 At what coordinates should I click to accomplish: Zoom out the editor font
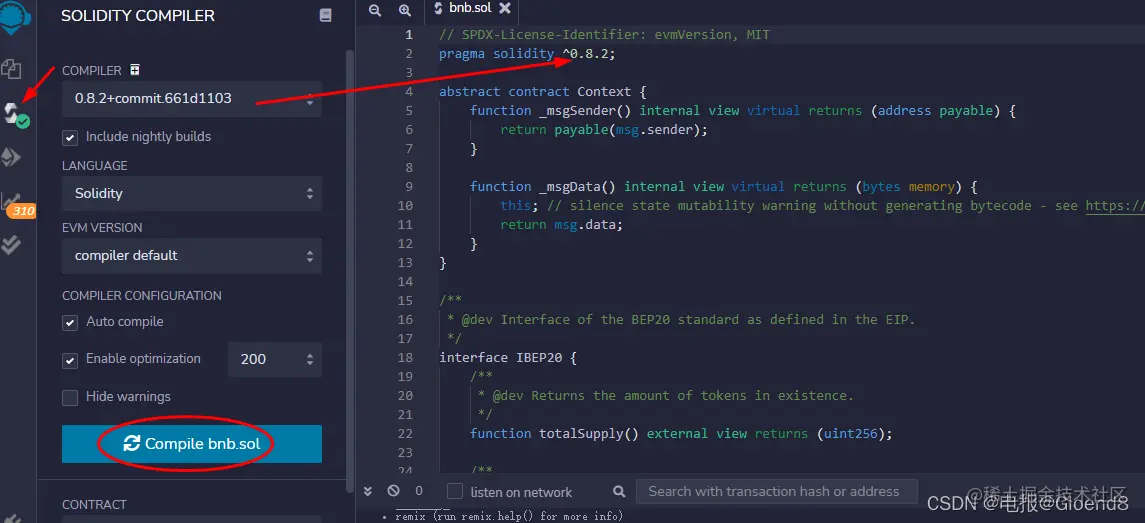(375, 10)
